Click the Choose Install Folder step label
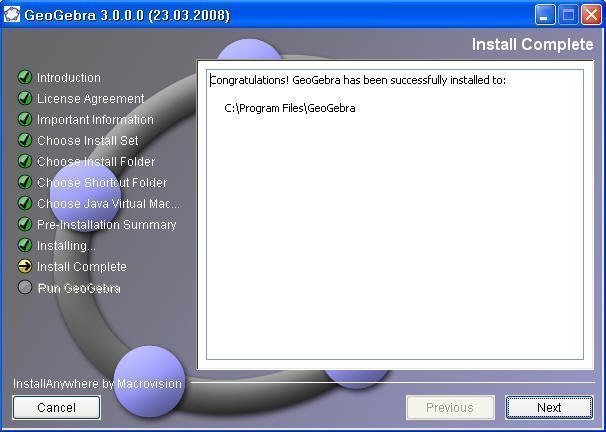This screenshot has width=606, height=432. [96, 162]
